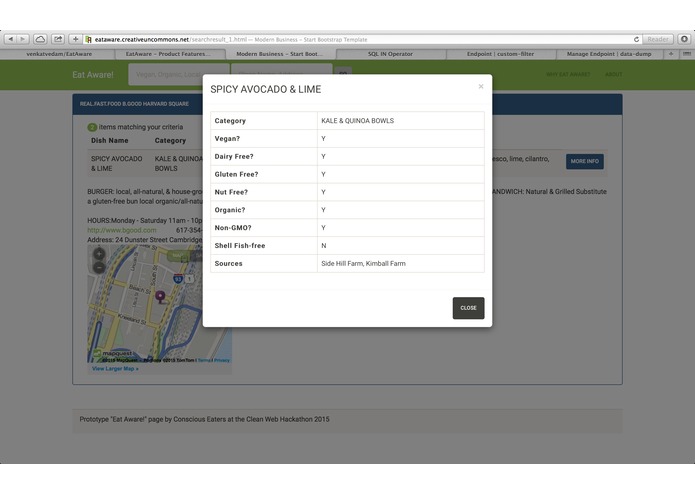The height and width of the screenshot is (494, 695).
Task: Click Side Hill Farm, Kimball Farm sources
Action: point(363,263)
